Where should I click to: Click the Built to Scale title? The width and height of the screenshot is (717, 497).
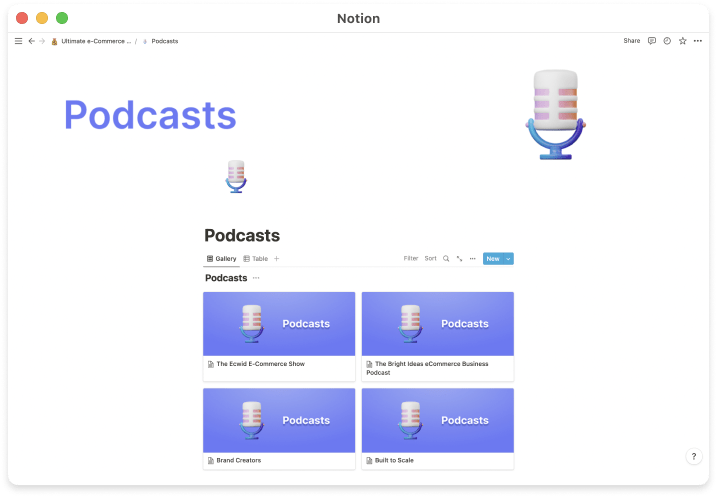[x=394, y=460]
